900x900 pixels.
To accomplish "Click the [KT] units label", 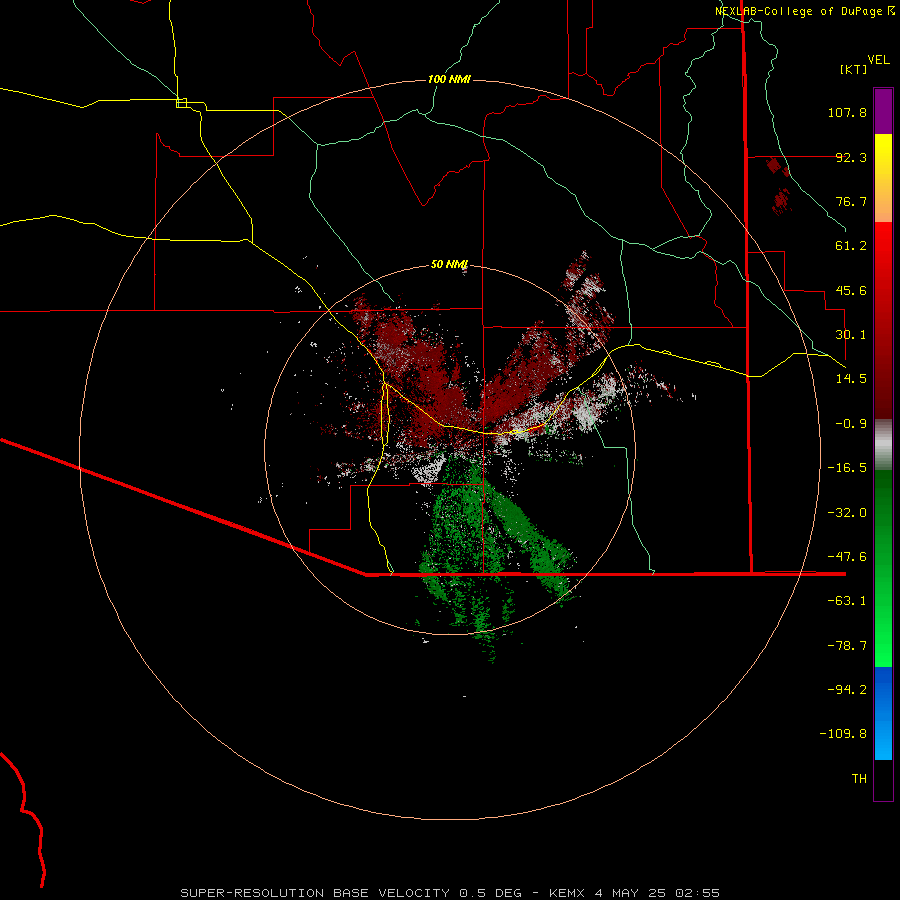I will tap(853, 69).
